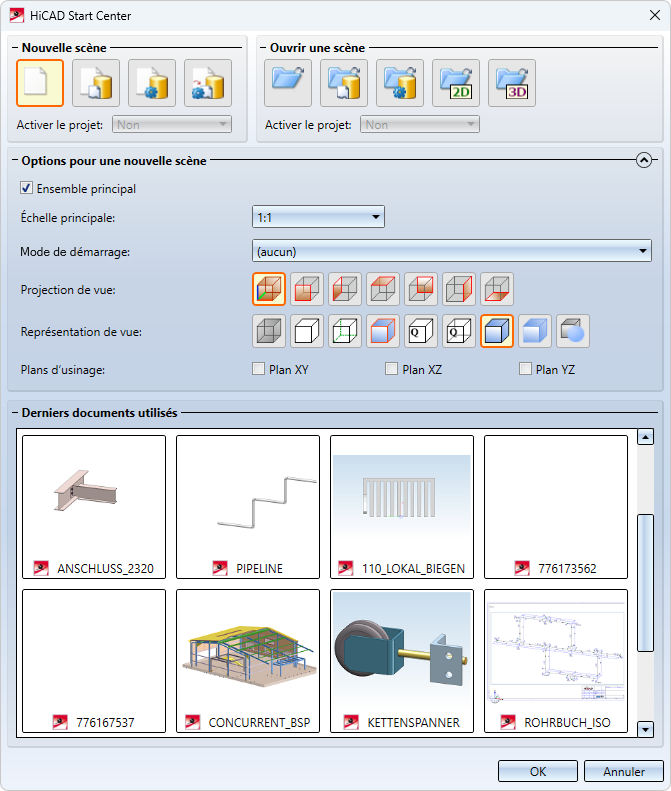Open scene via folder with database gear icon
This screenshot has width=671, height=791.
(400, 83)
